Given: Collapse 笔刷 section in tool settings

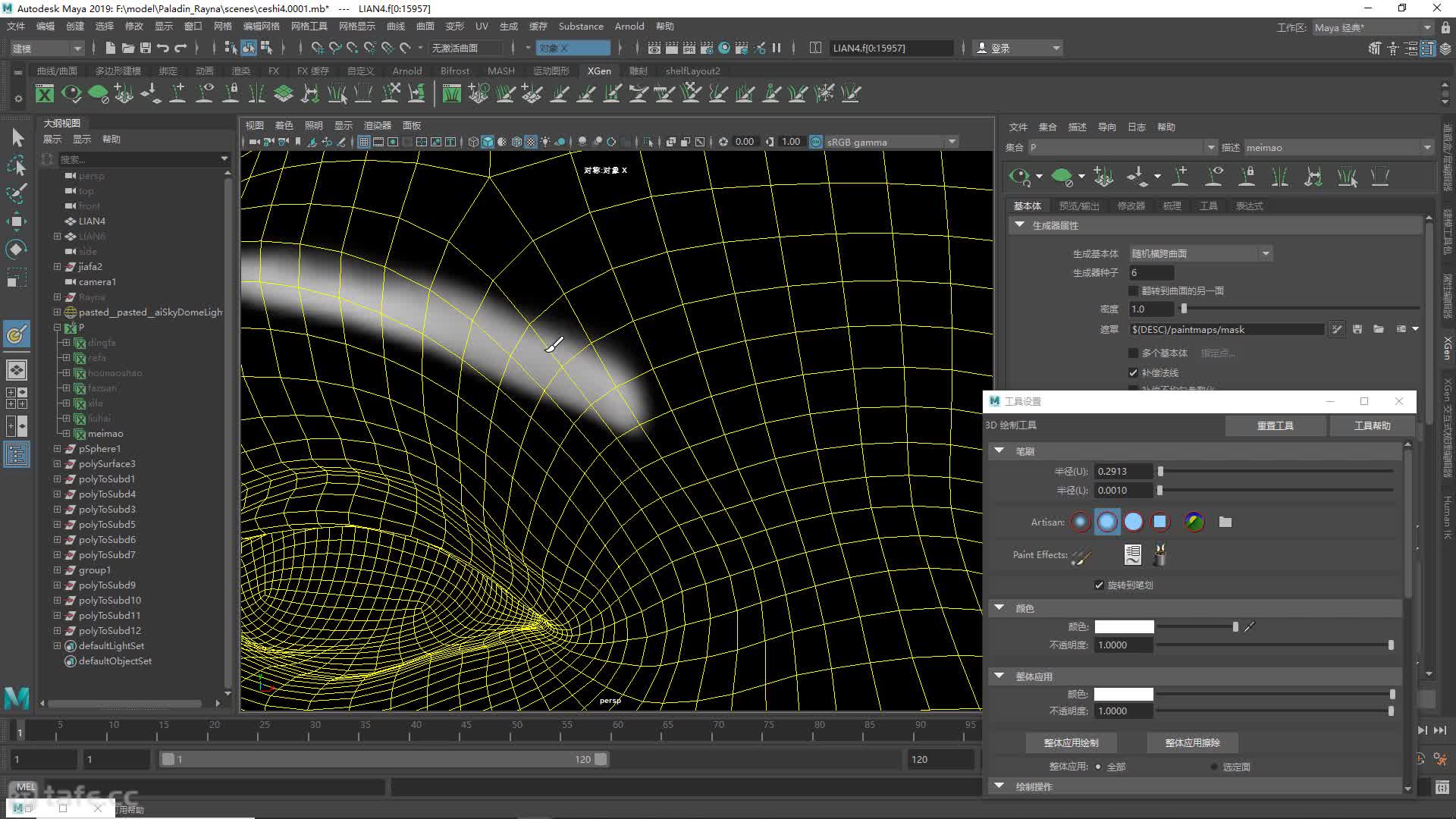Looking at the screenshot, I should (999, 450).
